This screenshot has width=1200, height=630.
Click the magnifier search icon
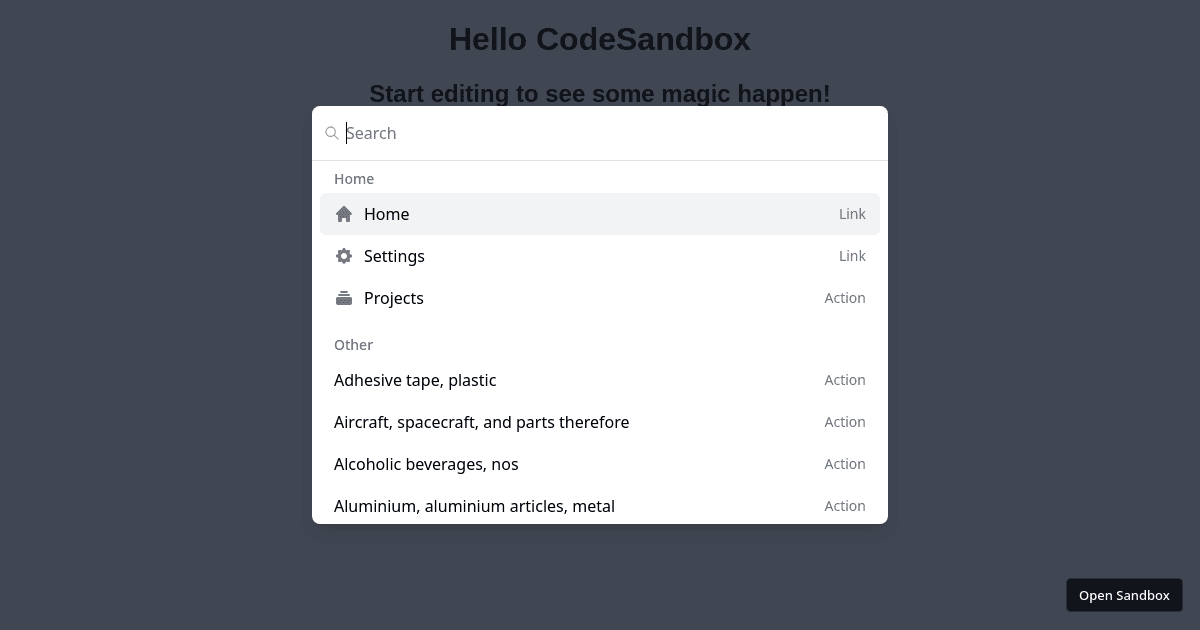pyautogui.click(x=332, y=133)
